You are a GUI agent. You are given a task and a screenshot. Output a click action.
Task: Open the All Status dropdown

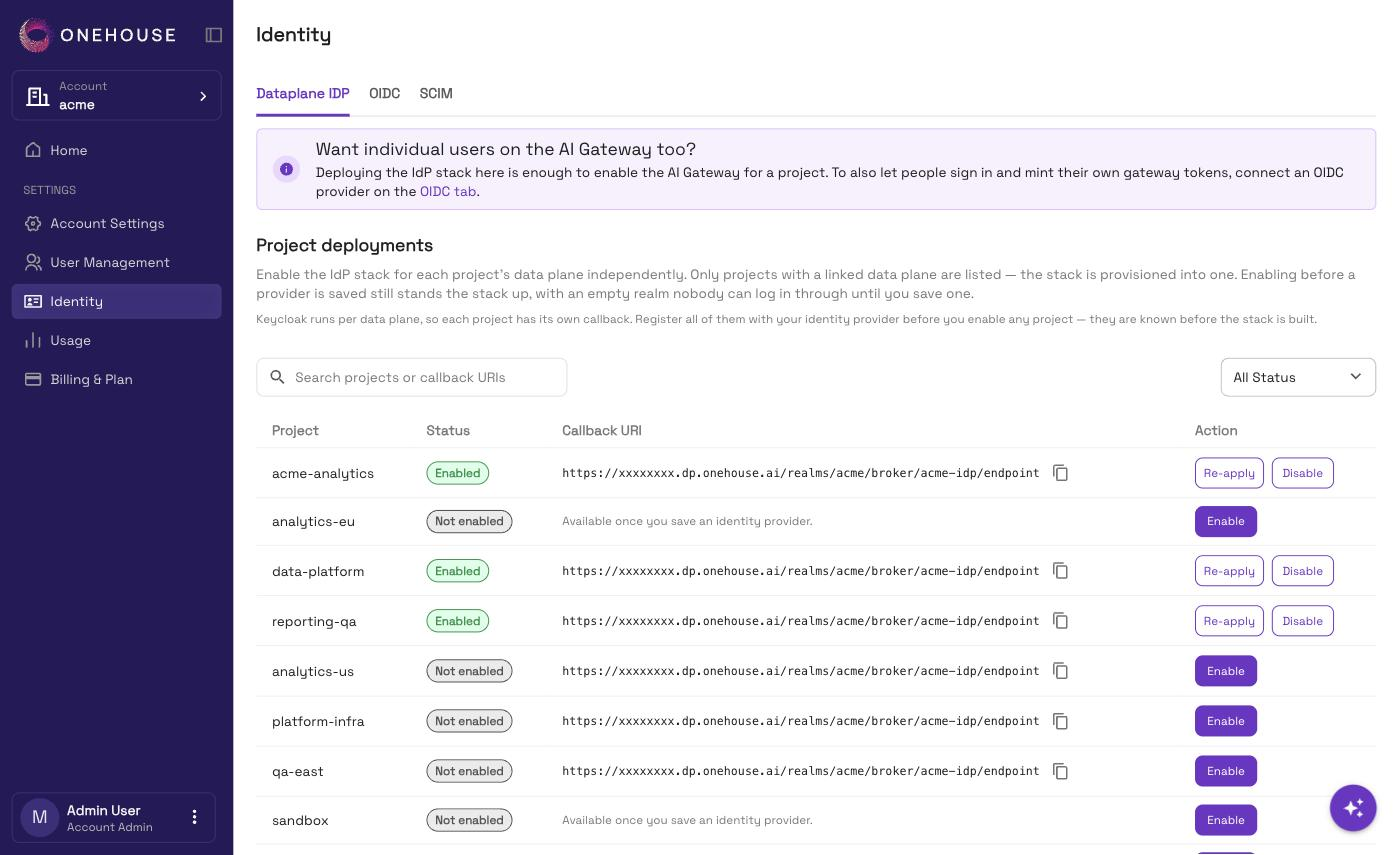(x=1298, y=377)
